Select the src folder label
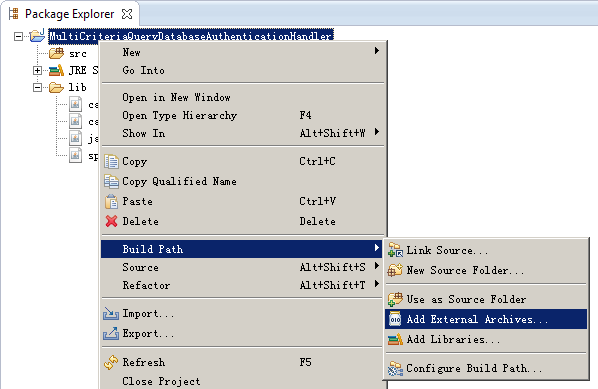Viewport: 598px width, 389px height. click(x=78, y=54)
